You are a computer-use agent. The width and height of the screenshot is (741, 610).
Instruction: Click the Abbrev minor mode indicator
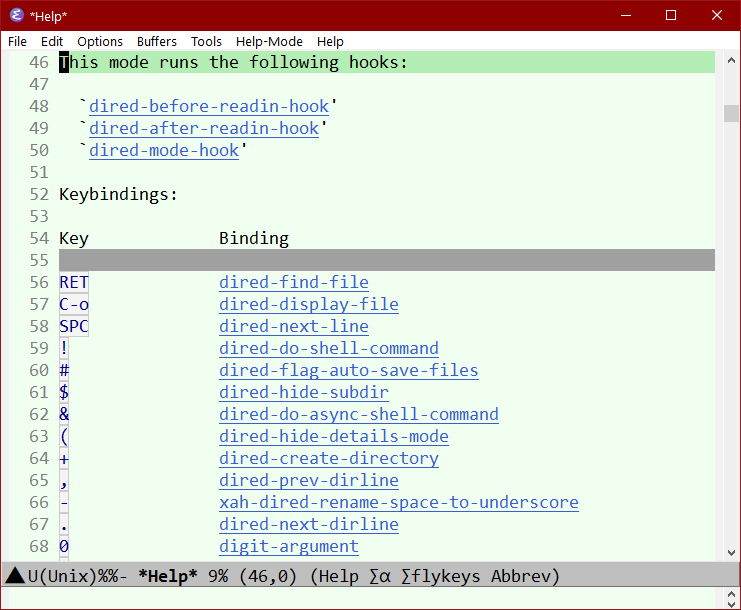pyautogui.click(x=521, y=576)
